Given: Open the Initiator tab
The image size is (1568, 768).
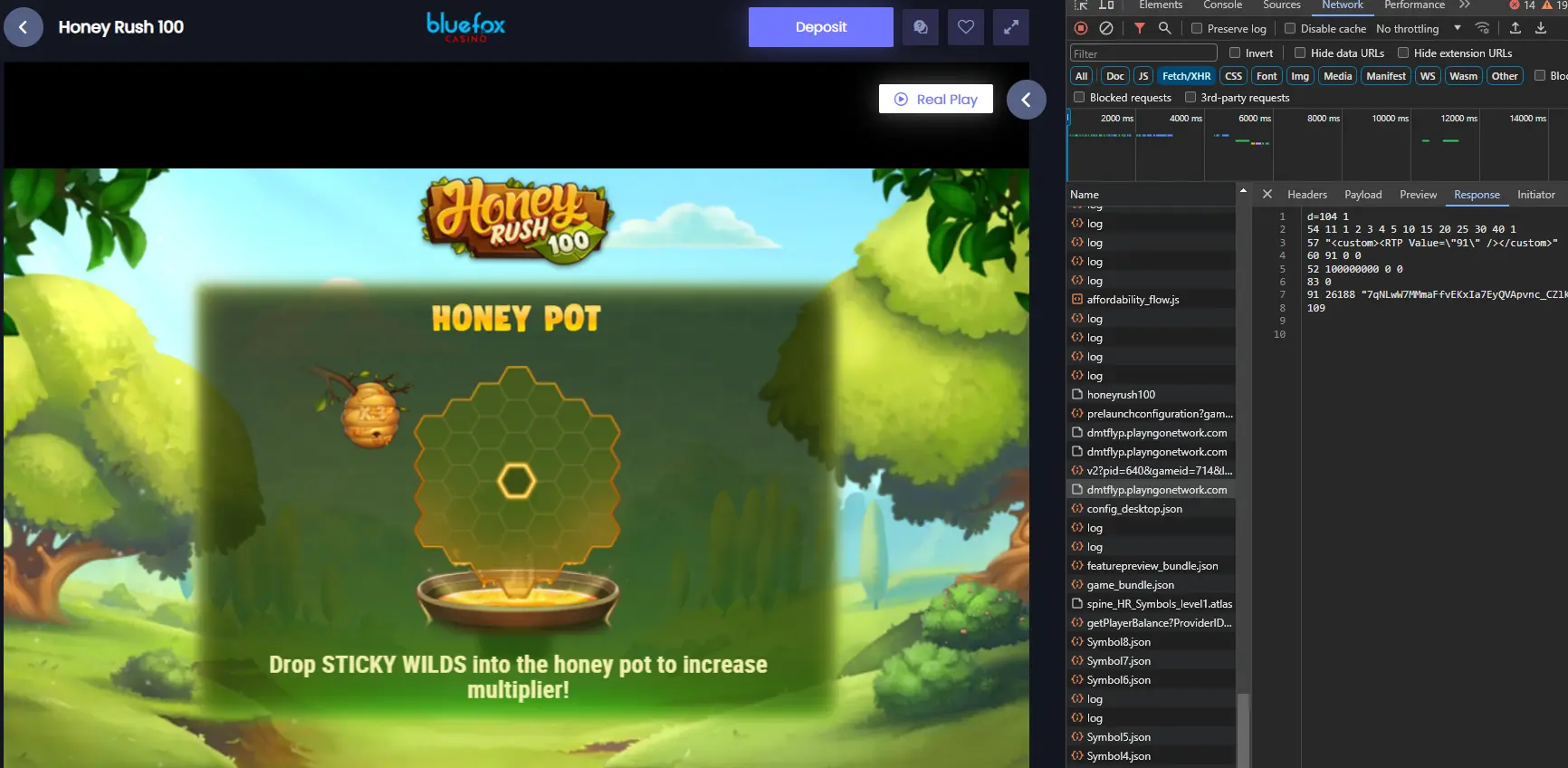Looking at the screenshot, I should pos(1536,195).
